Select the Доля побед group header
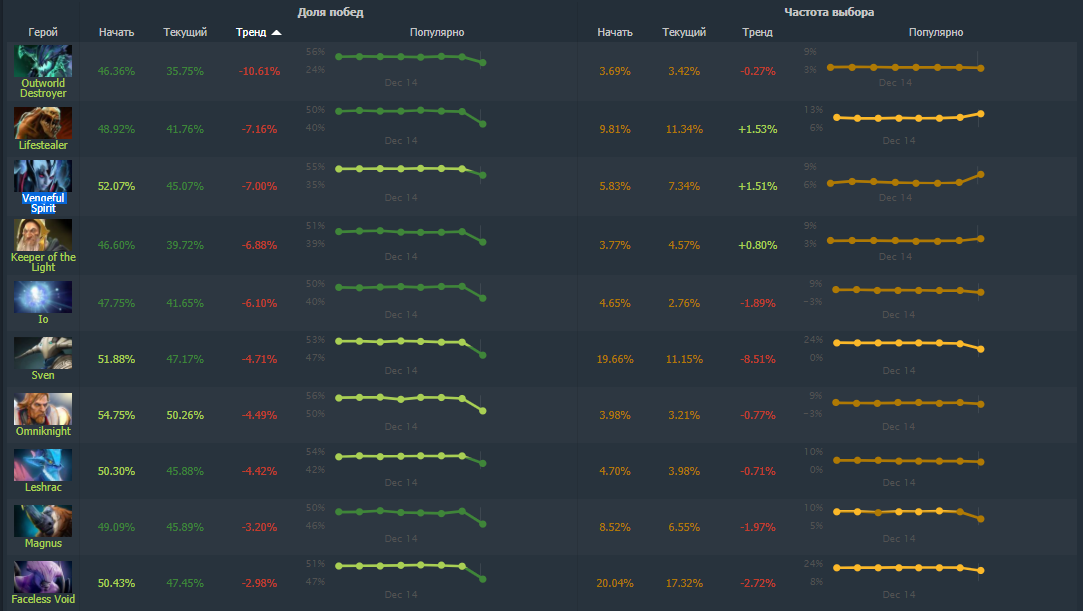 pos(330,12)
